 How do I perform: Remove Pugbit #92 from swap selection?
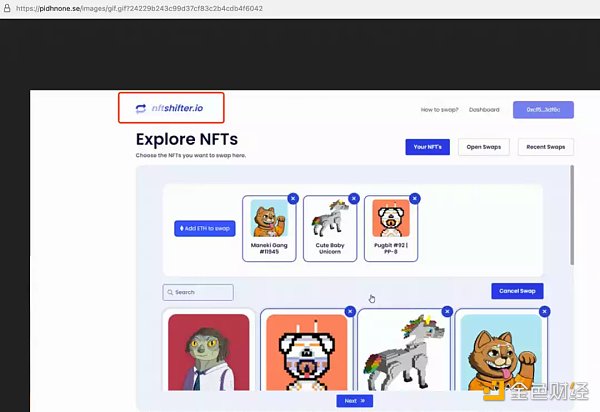pos(415,198)
